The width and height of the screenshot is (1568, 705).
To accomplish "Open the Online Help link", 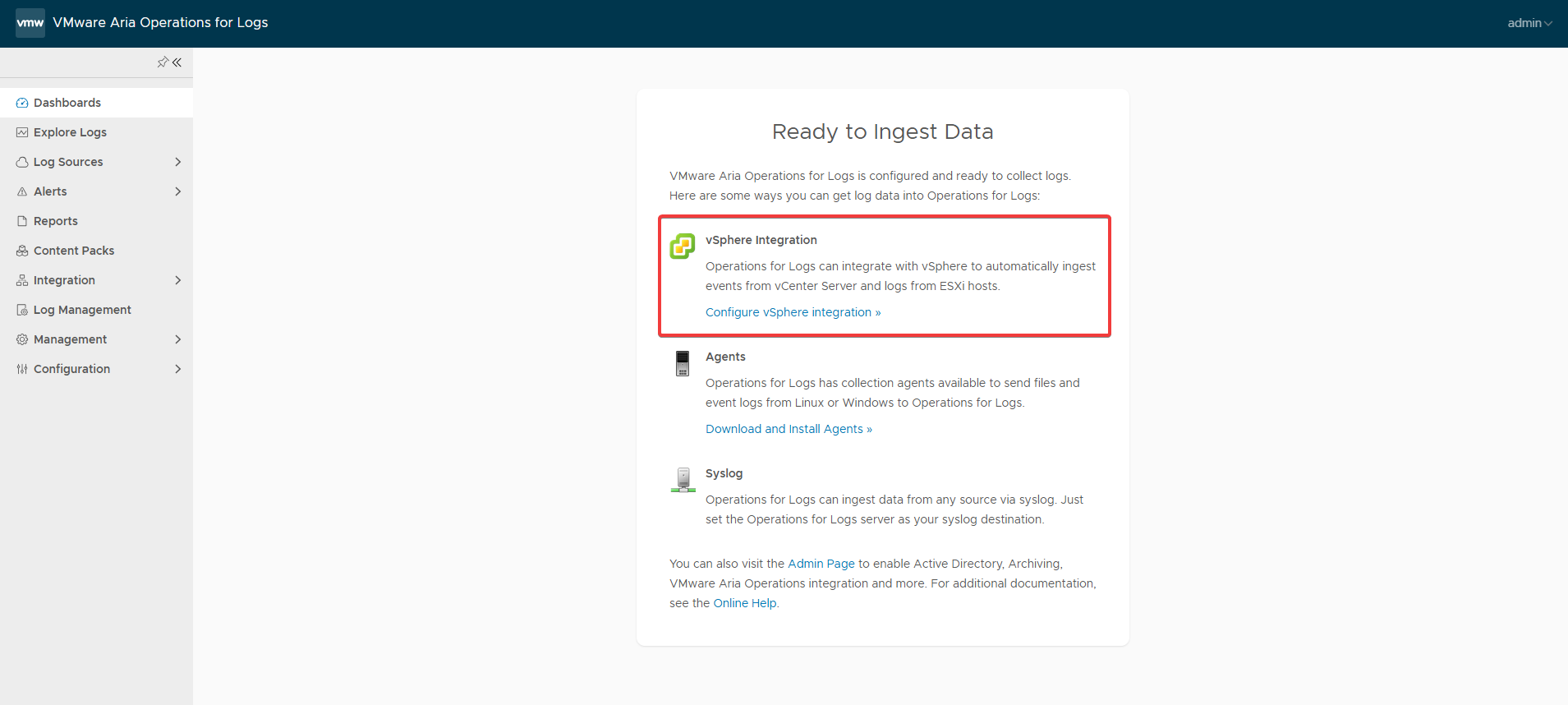I will tap(745, 603).
